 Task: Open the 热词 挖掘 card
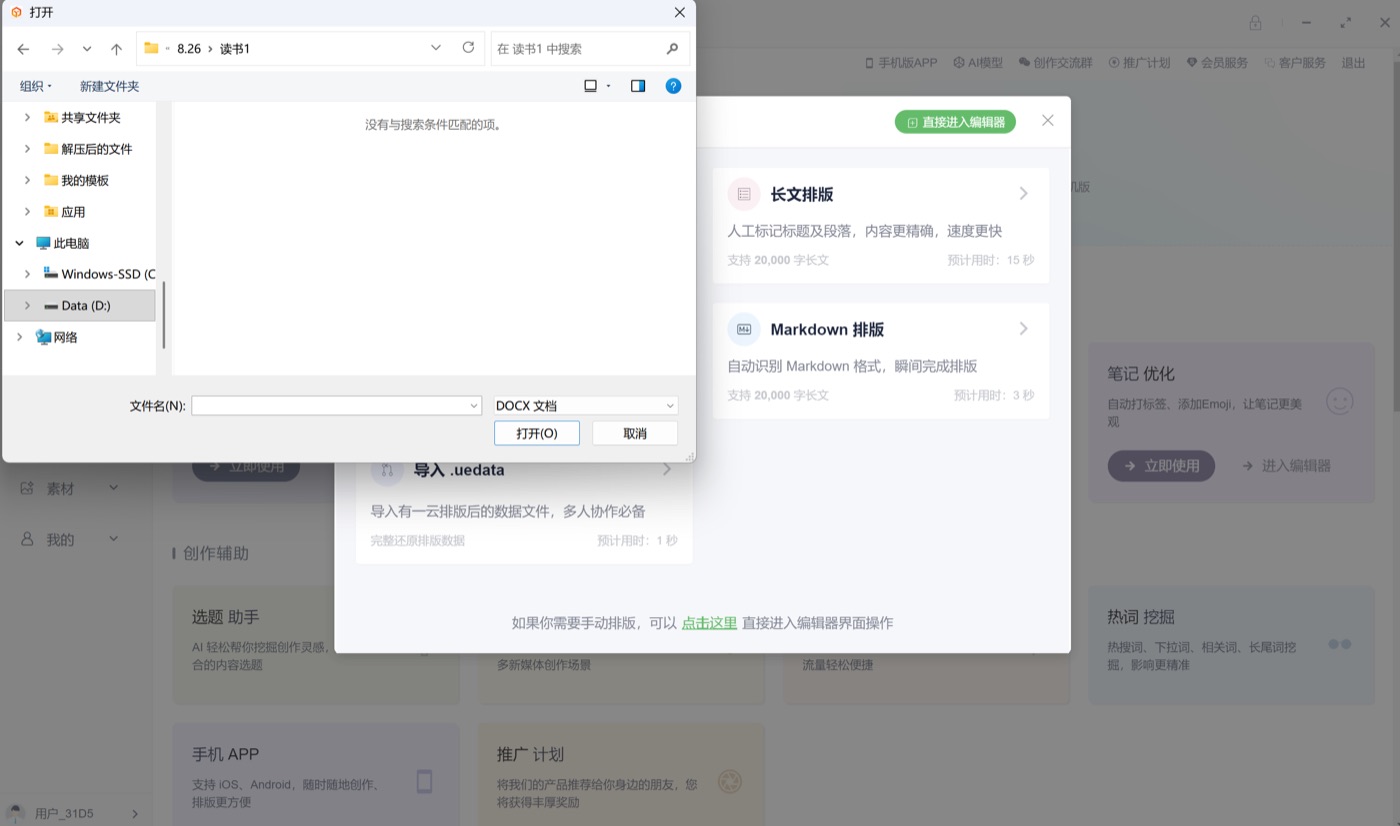pos(1232,645)
